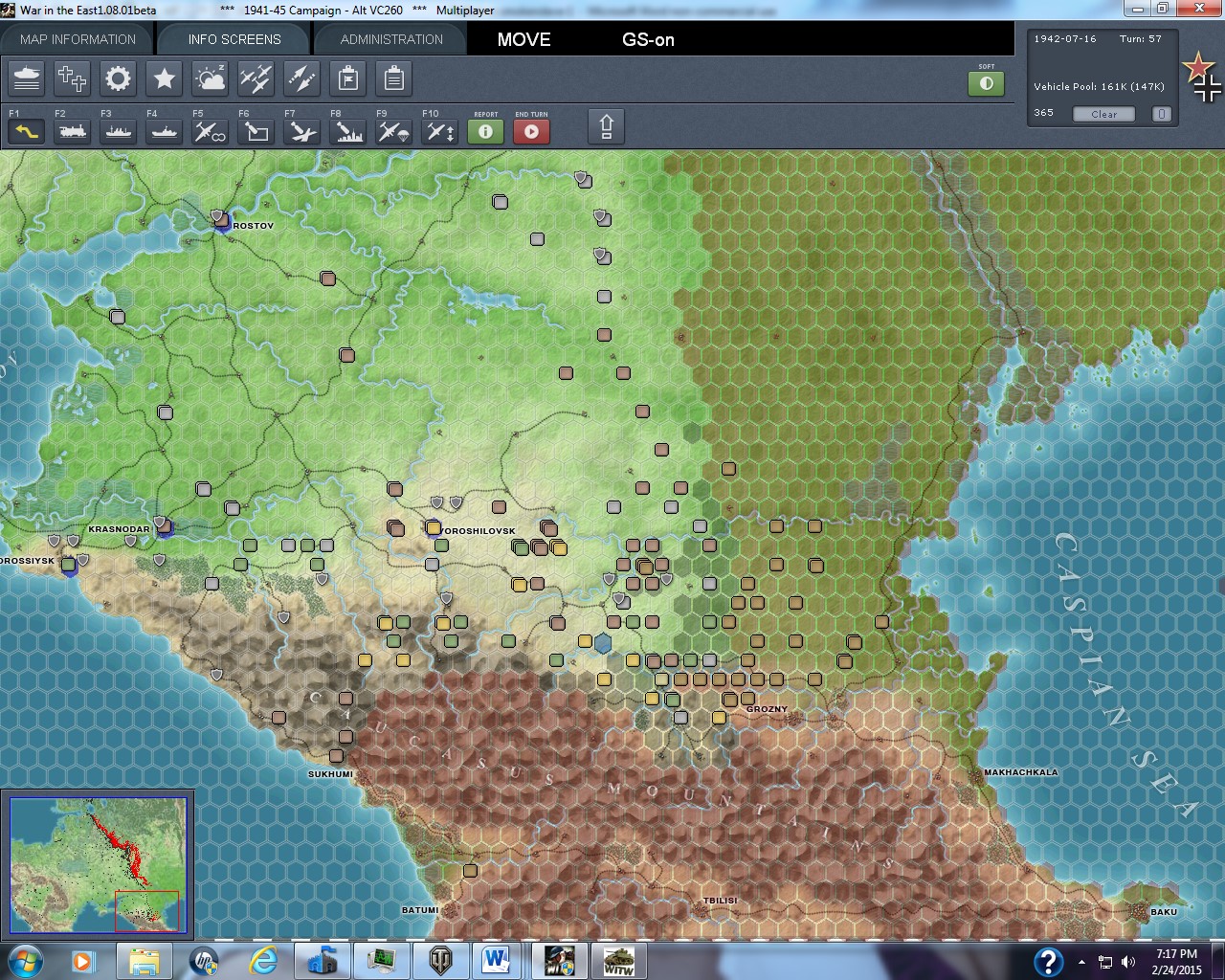
Task: Open the Map Information tab
Action: 78,39
